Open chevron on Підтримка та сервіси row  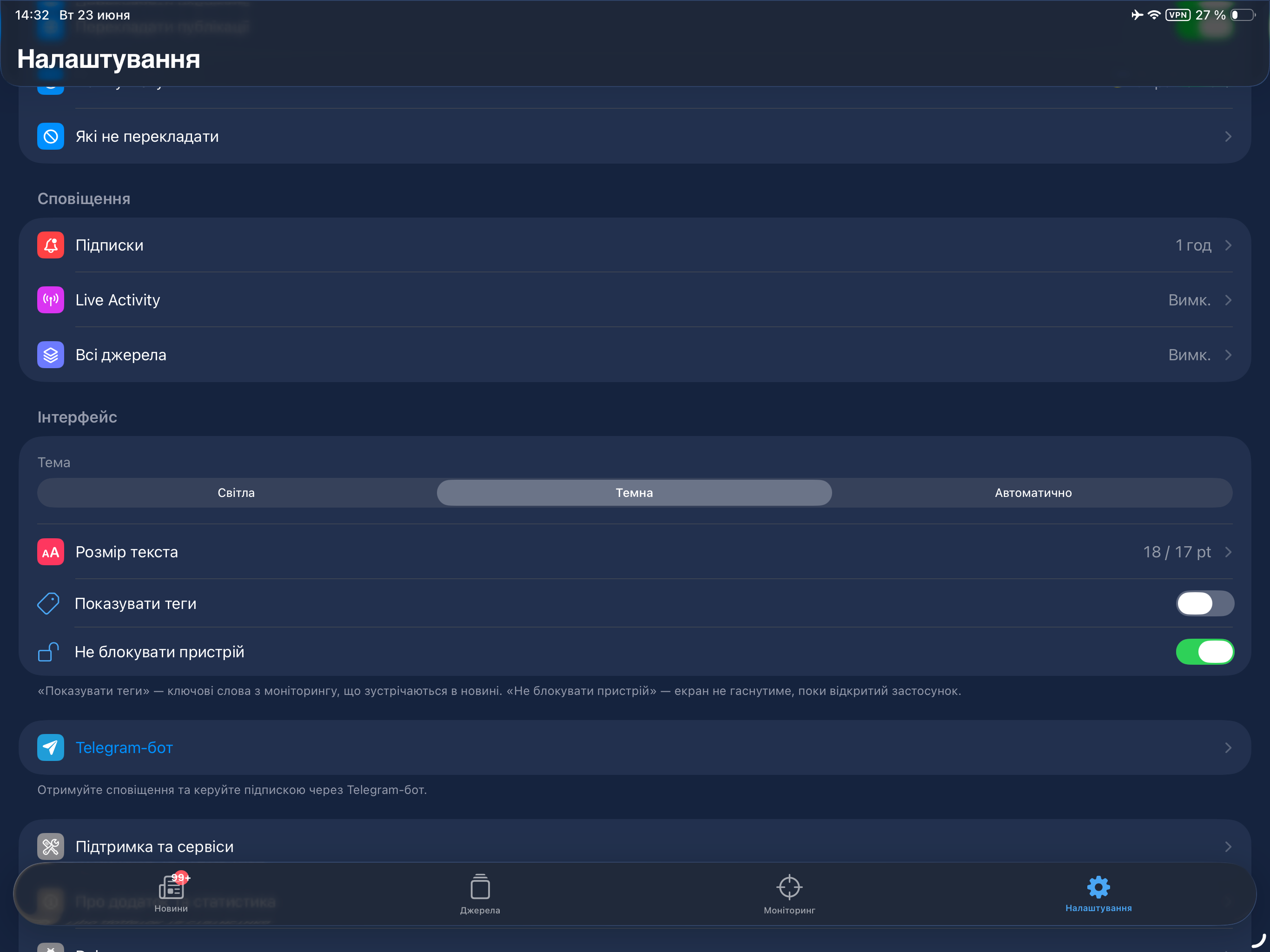(x=1228, y=846)
